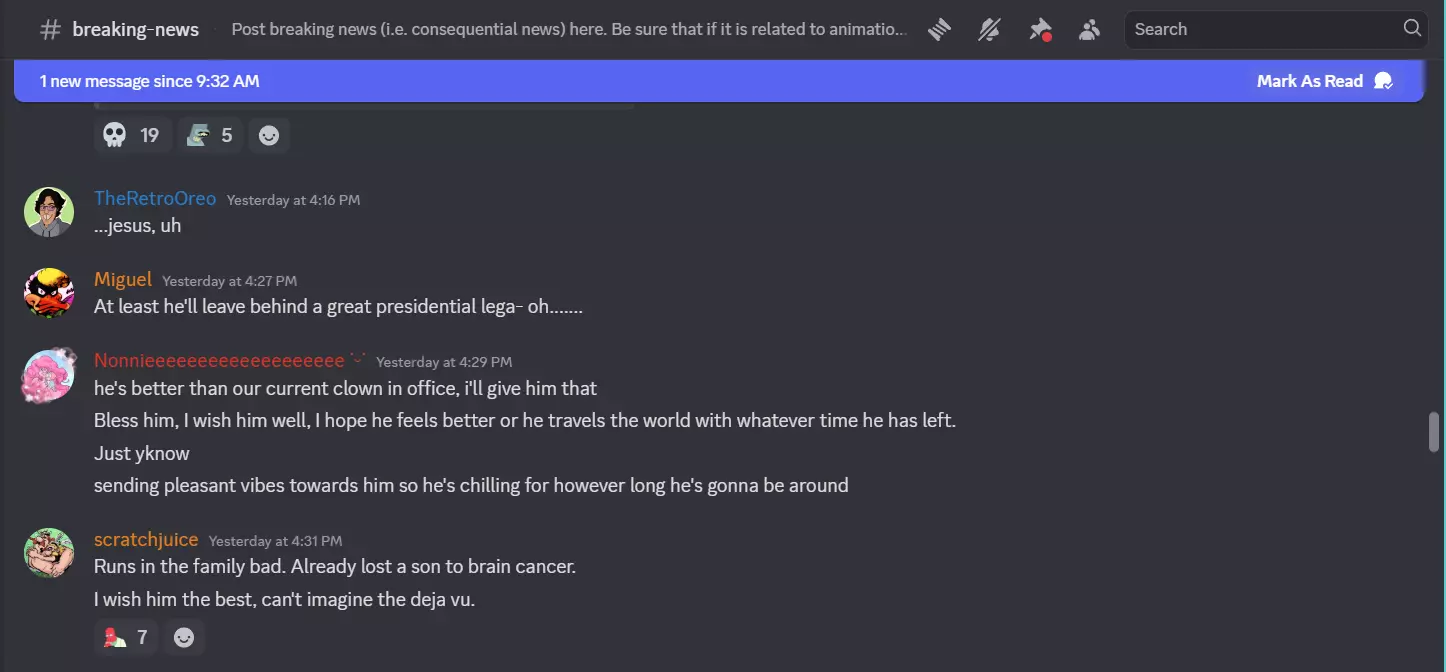Click scratchjuice's username
Screen dimensions: 1446x672
pyautogui.click(x=146, y=540)
